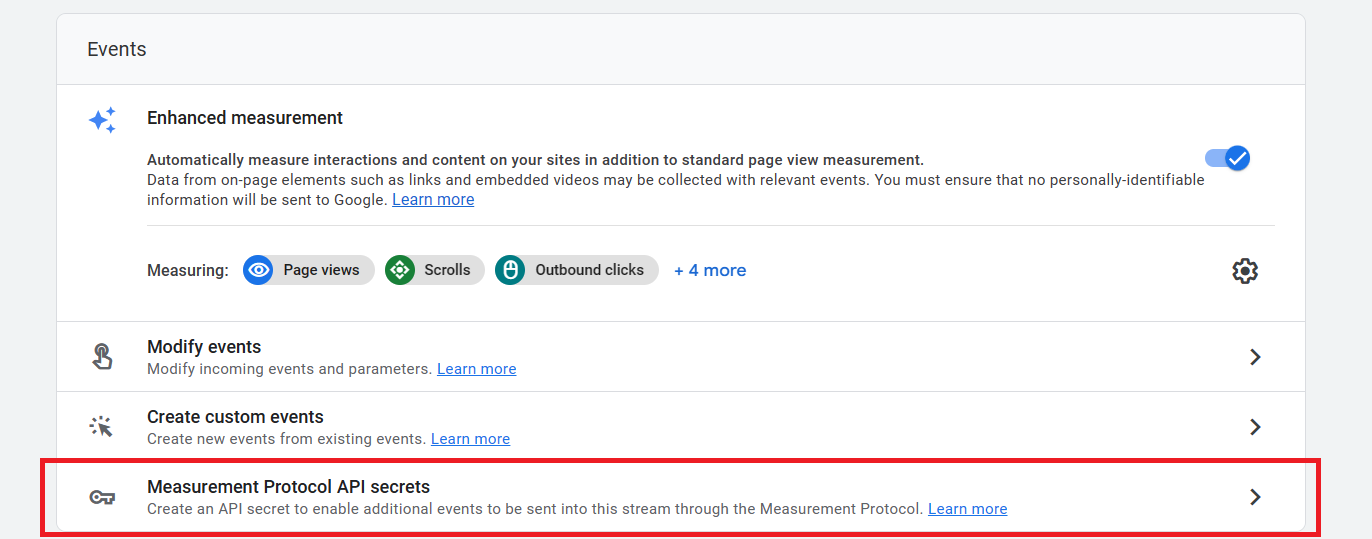
Task: Disable the Enhanced measurement toggle
Action: (1227, 158)
